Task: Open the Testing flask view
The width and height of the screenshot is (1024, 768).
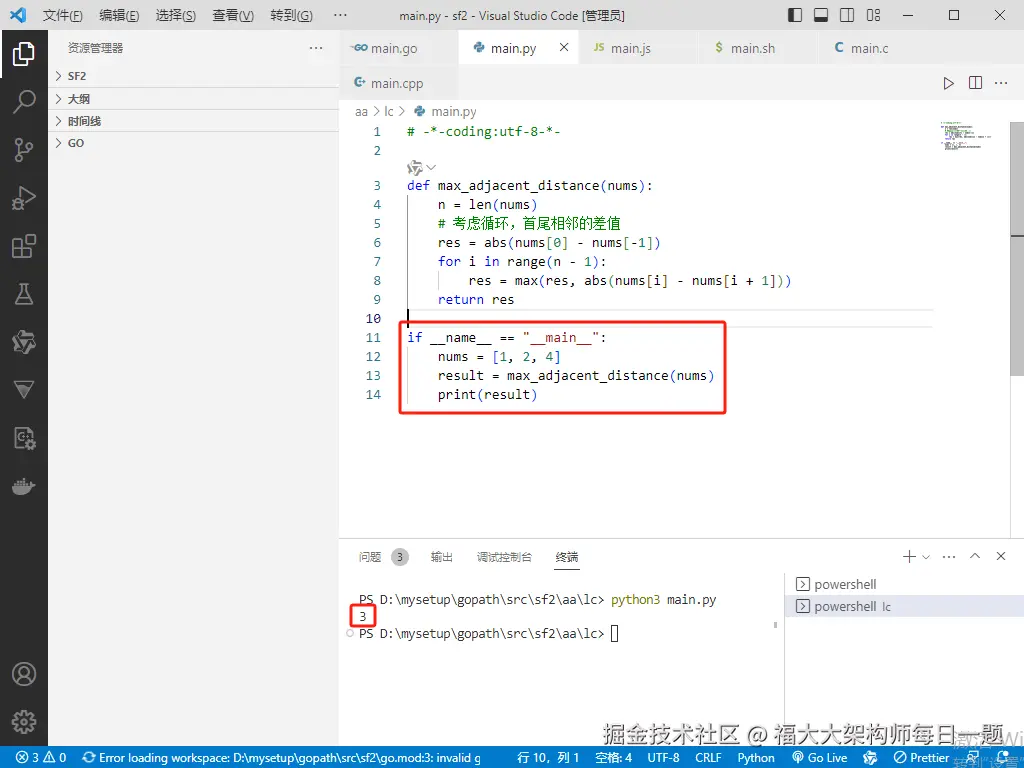Action: [x=24, y=294]
